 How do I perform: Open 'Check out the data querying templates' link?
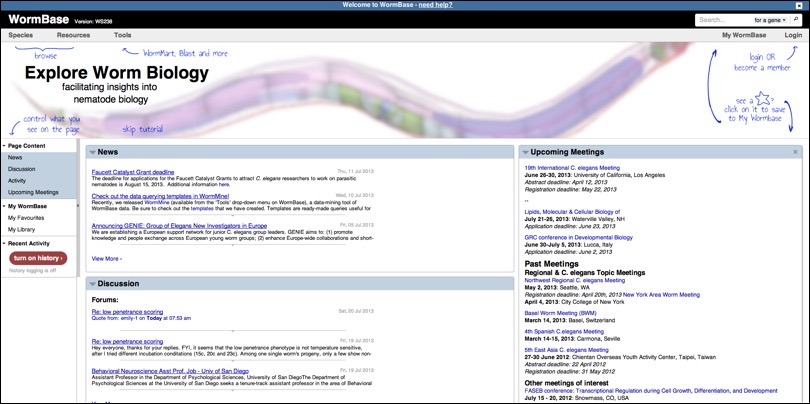tap(160, 196)
